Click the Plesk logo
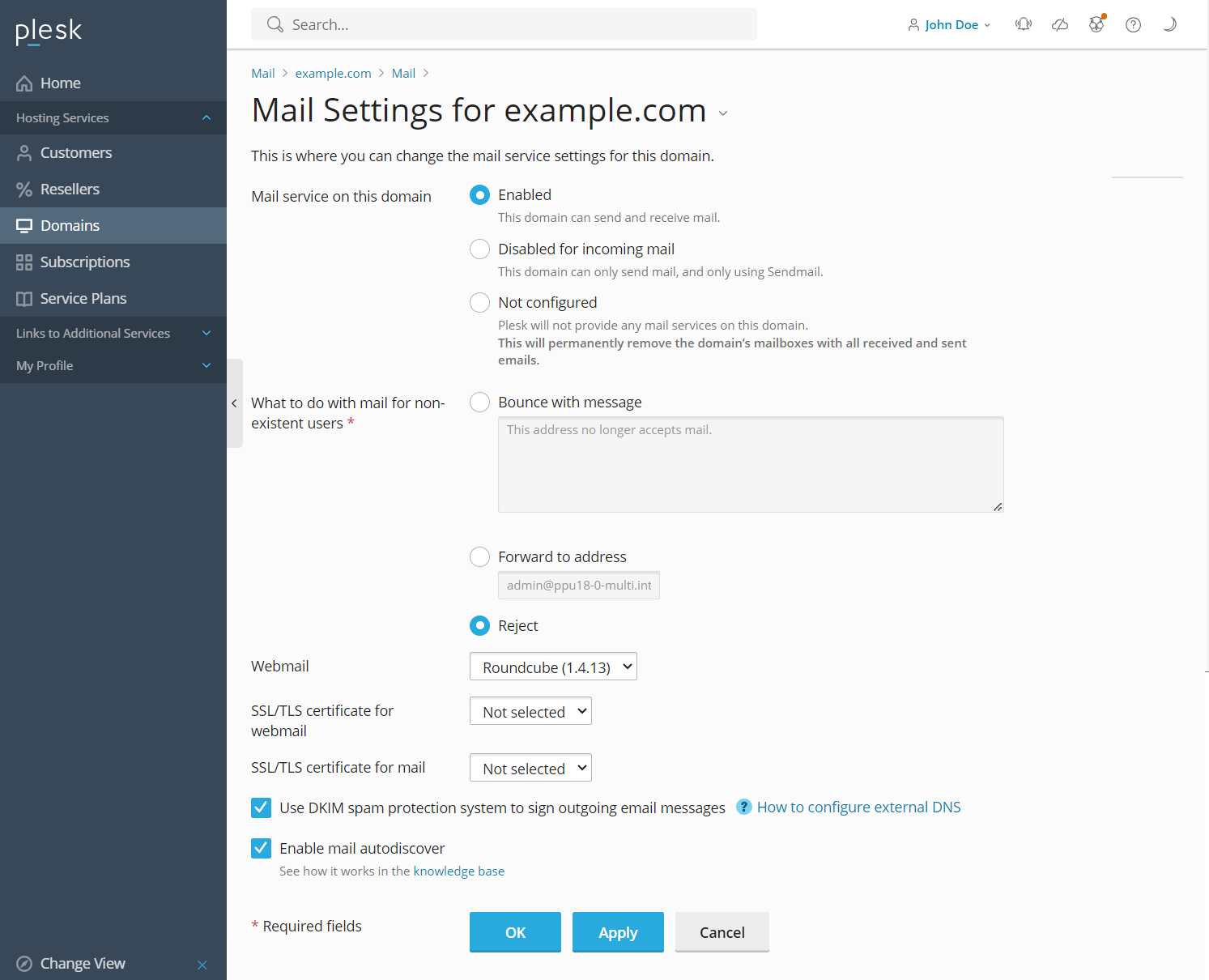Viewport: 1209px width, 980px height. click(x=49, y=31)
